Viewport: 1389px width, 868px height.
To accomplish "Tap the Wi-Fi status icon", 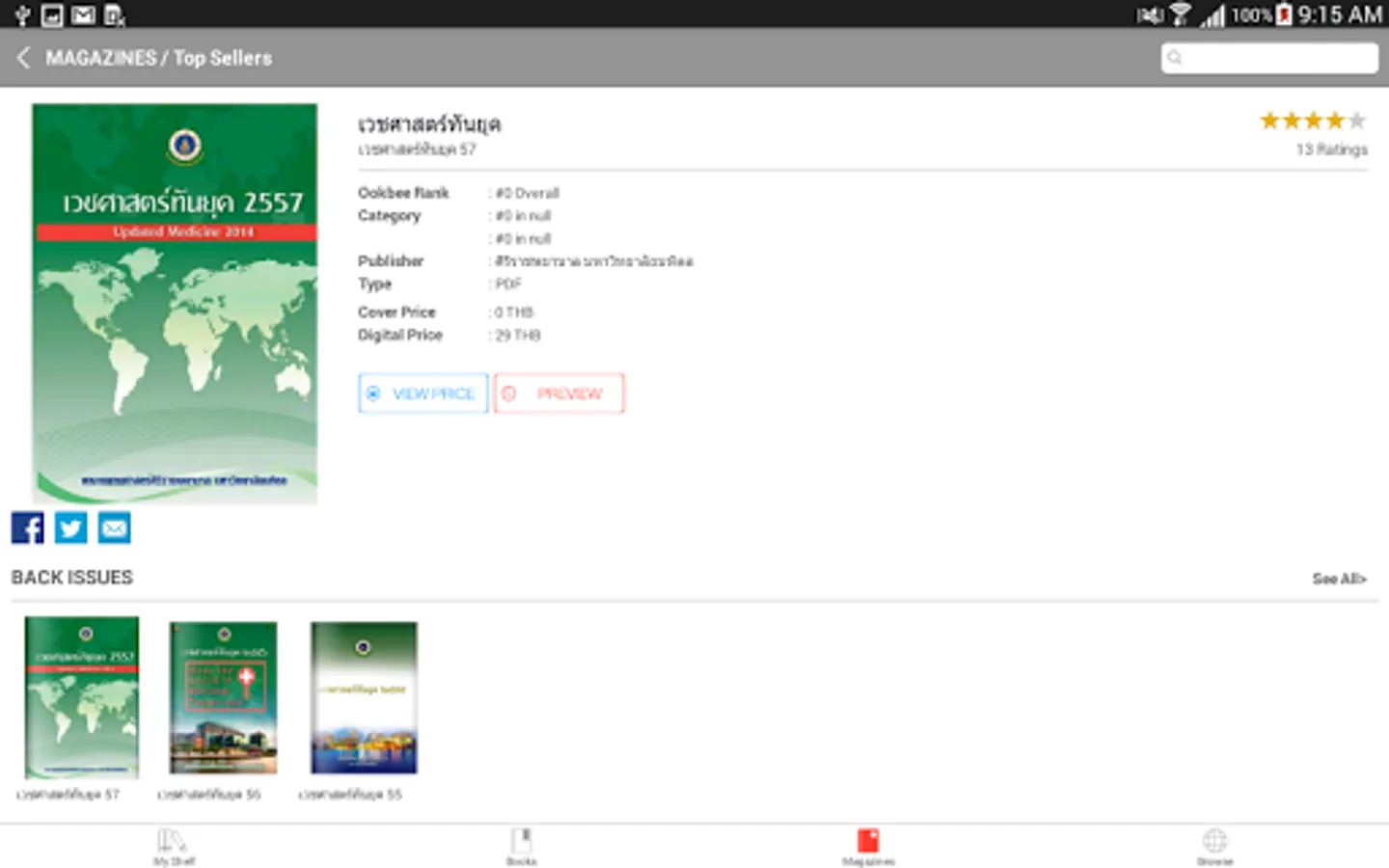I will click(1180, 14).
